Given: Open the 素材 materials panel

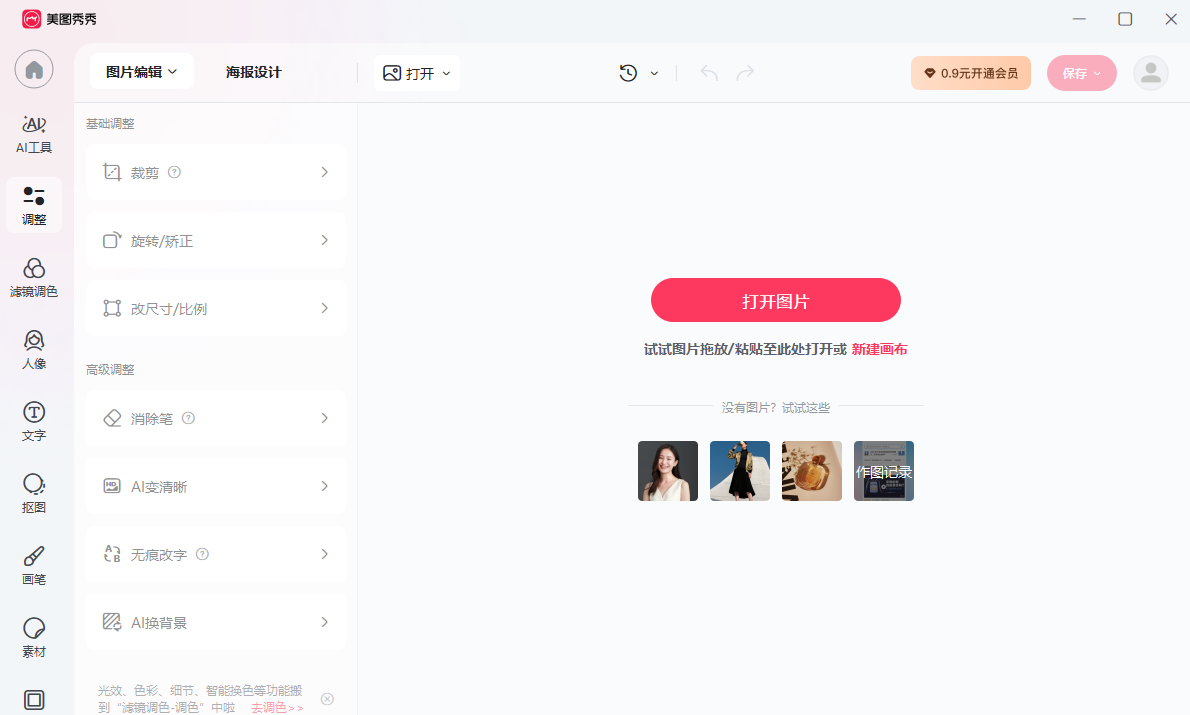Looking at the screenshot, I should [x=34, y=637].
